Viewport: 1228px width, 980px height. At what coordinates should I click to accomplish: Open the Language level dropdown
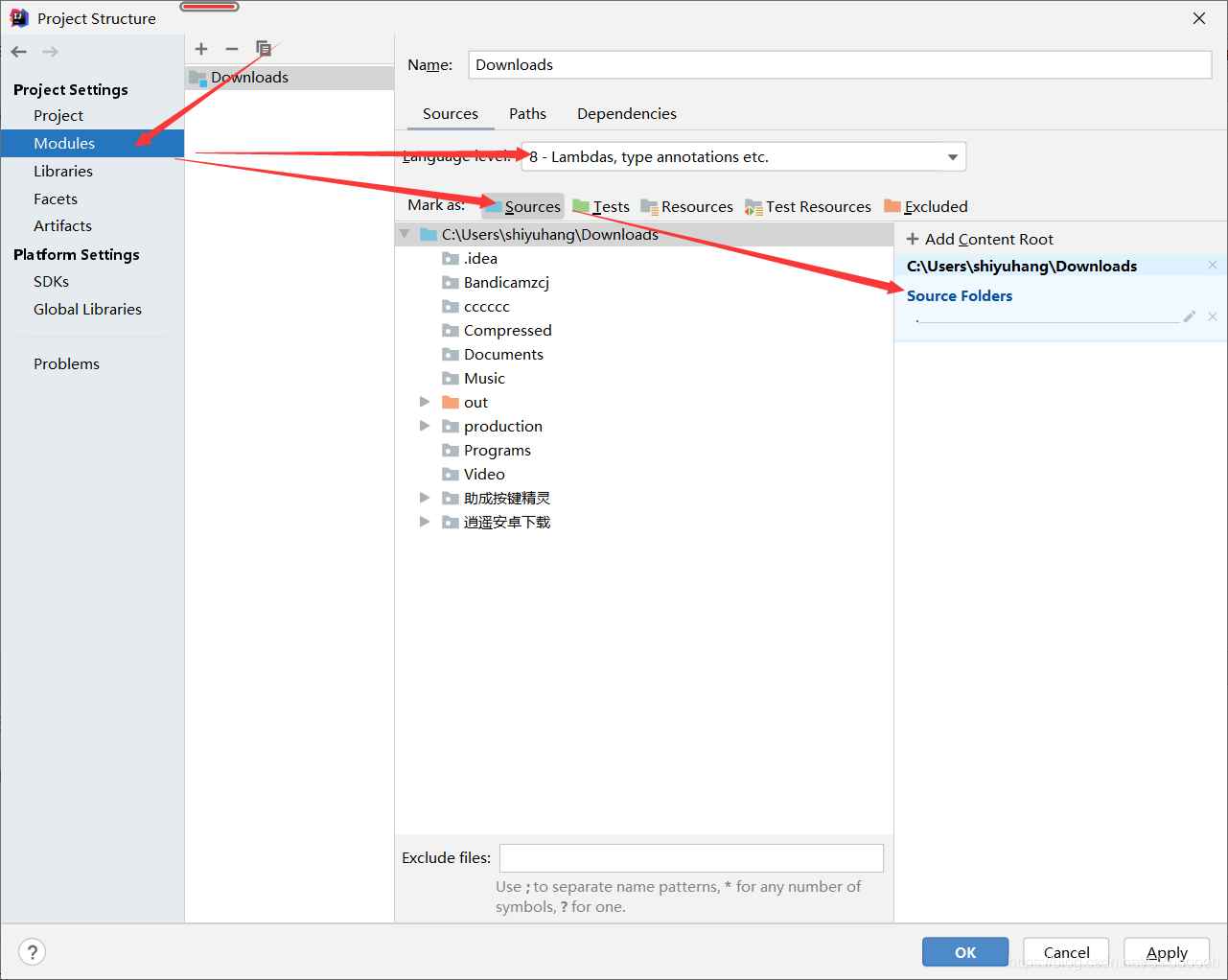pyautogui.click(x=744, y=157)
